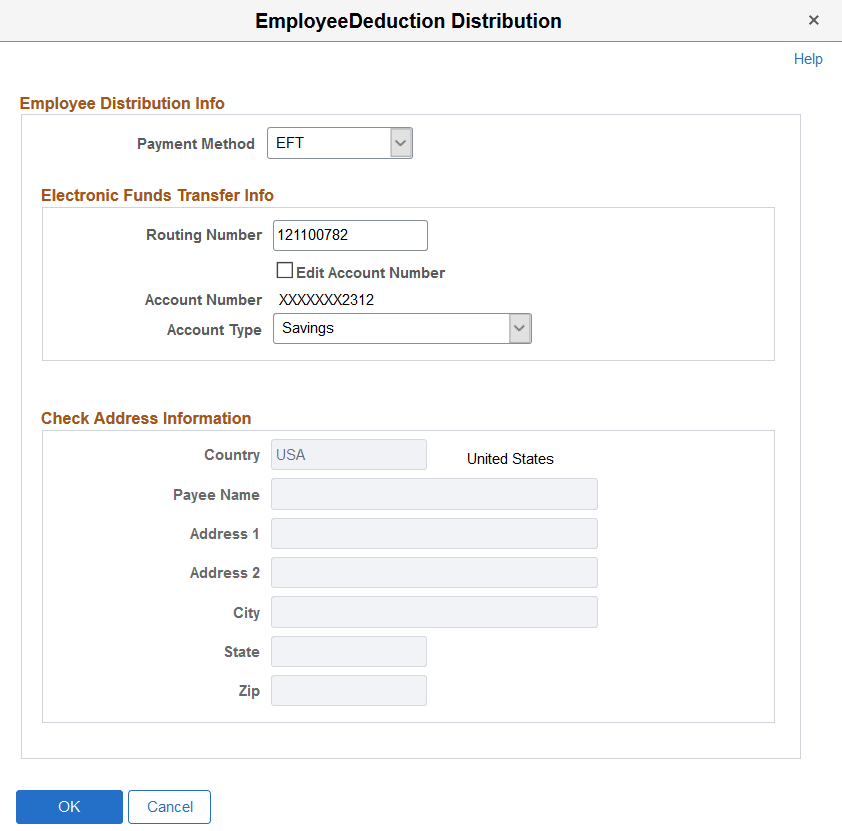The image size is (842, 831).
Task: Click the Payment Method dropdown arrow icon
Action: point(400,143)
